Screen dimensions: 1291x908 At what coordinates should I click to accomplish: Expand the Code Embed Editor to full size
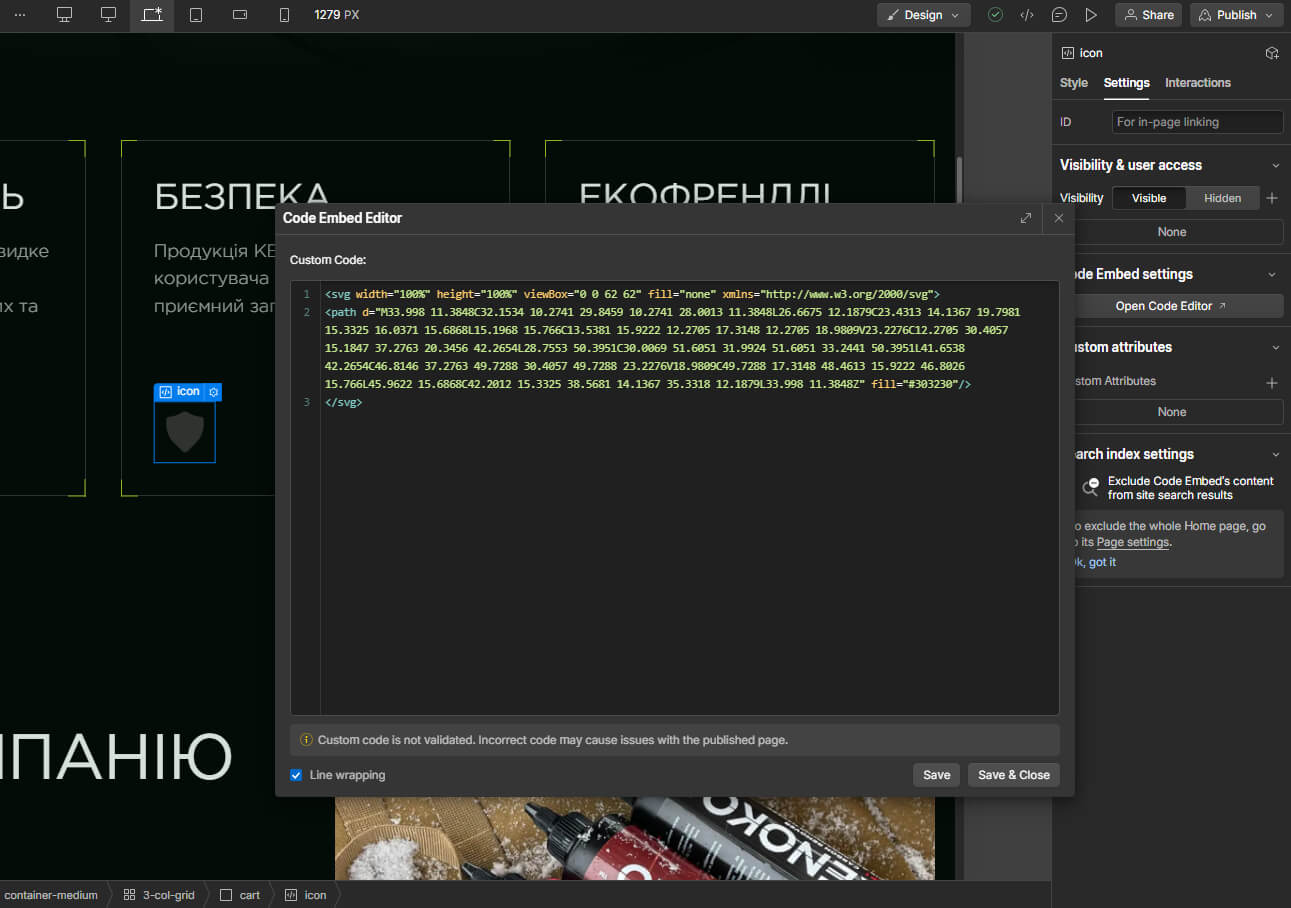(x=1026, y=218)
